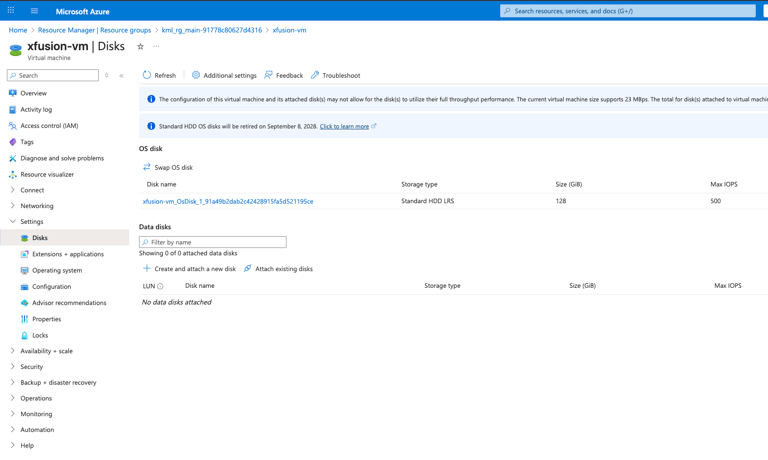Image resolution: width=768 pixels, height=460 pixels.
Task: Click the info icon on throughput notice
Action: [x=151, y=99]
